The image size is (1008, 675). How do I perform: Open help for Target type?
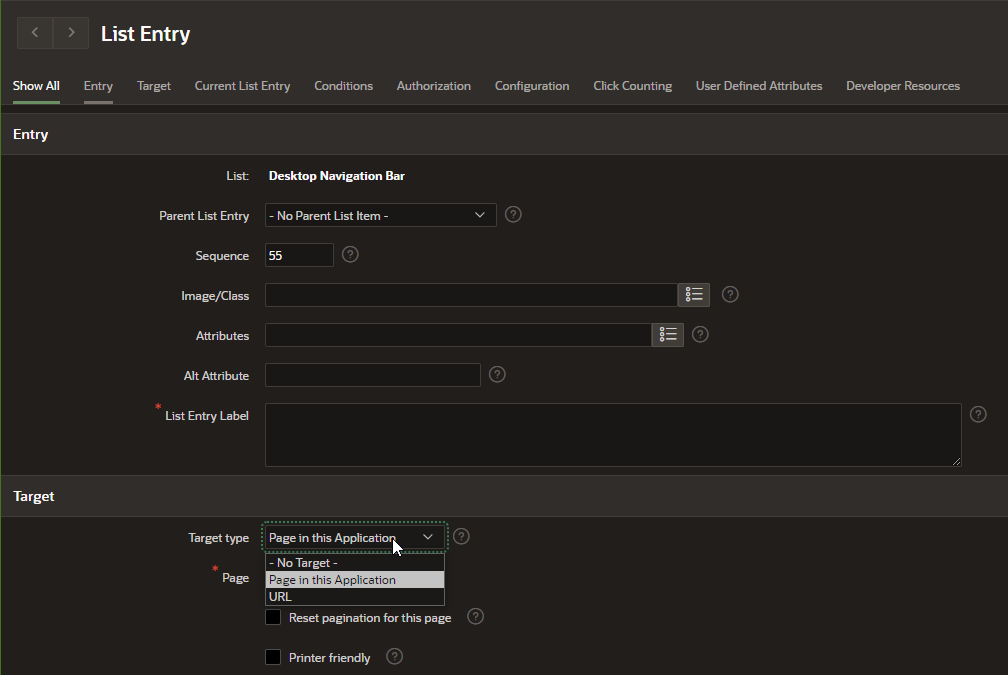tap(461, 536)
